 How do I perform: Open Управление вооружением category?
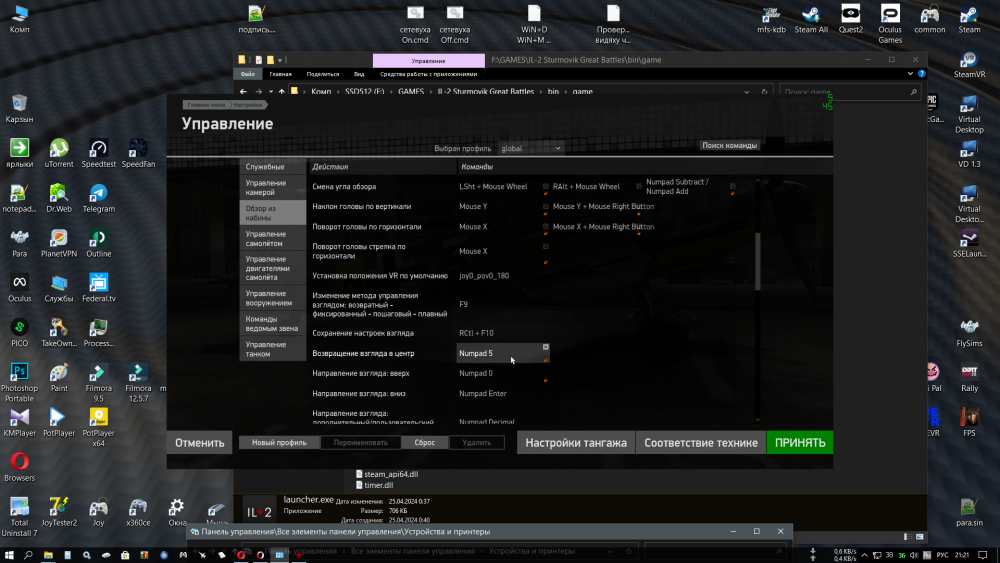272,298
